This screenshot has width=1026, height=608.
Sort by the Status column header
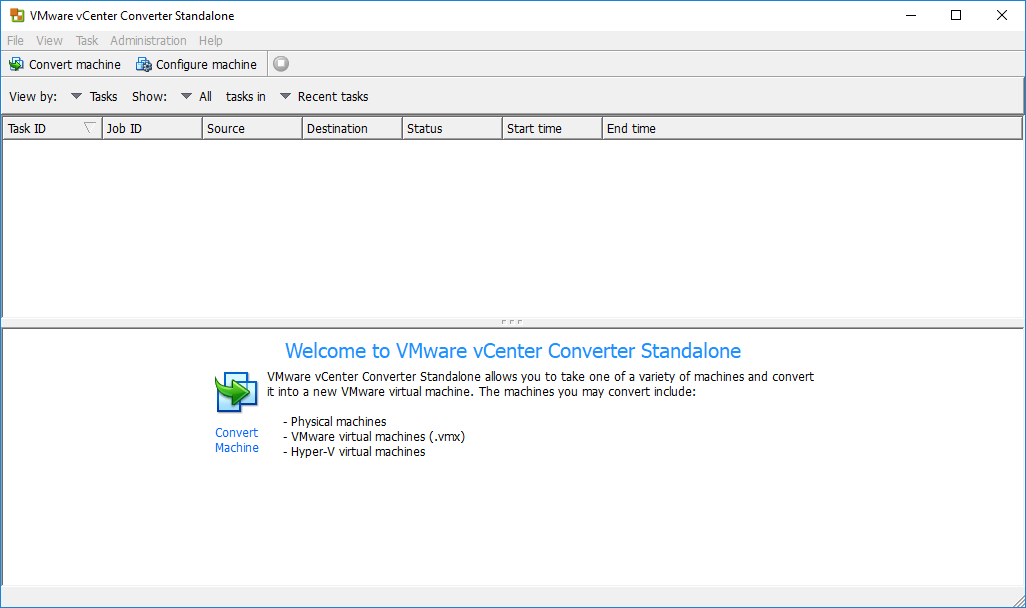(x=452, y=128)
